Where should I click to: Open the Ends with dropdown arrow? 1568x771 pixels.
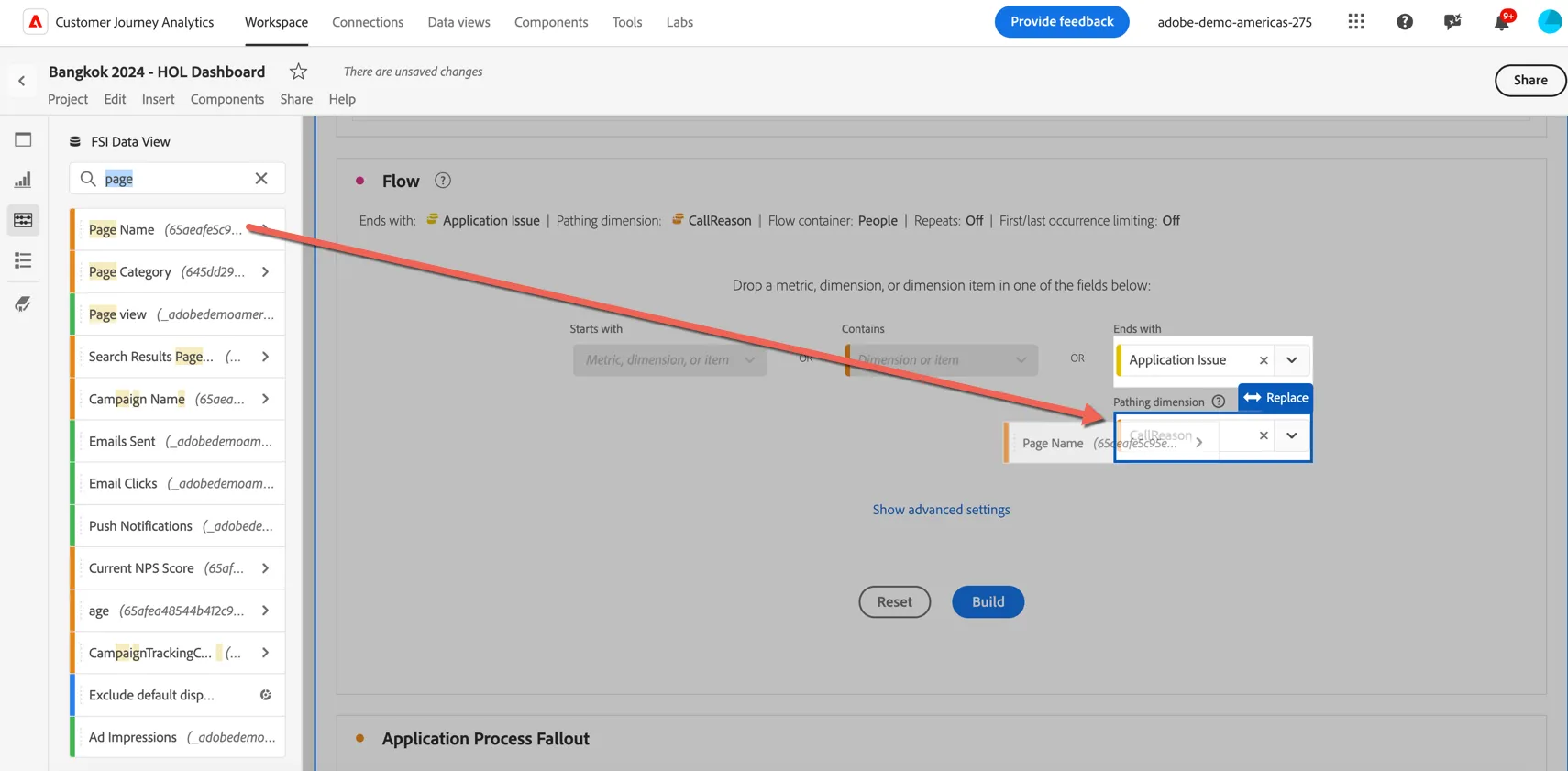point(1291,360)
